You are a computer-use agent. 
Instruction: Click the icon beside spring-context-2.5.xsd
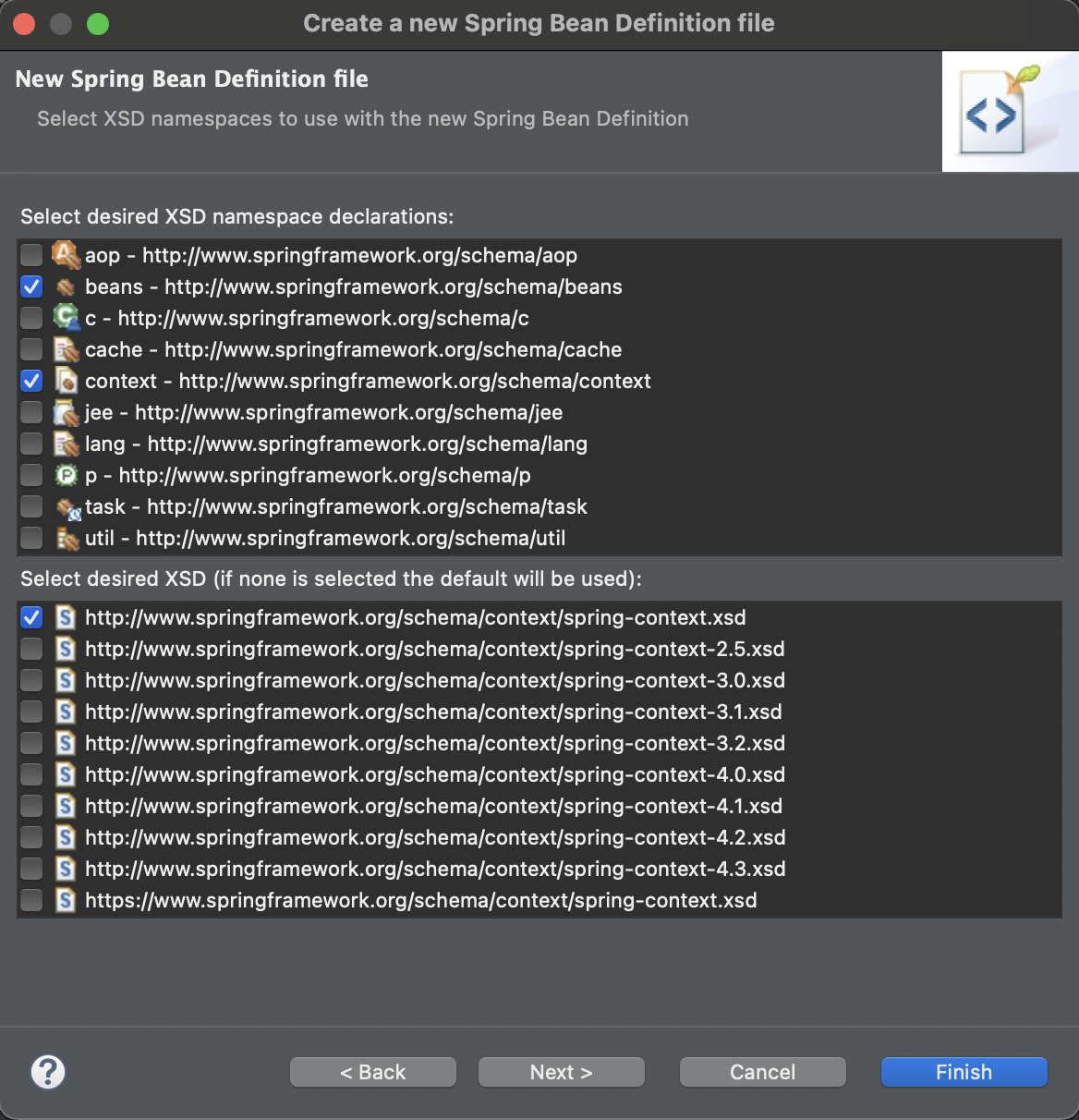(x=66, y=649)
